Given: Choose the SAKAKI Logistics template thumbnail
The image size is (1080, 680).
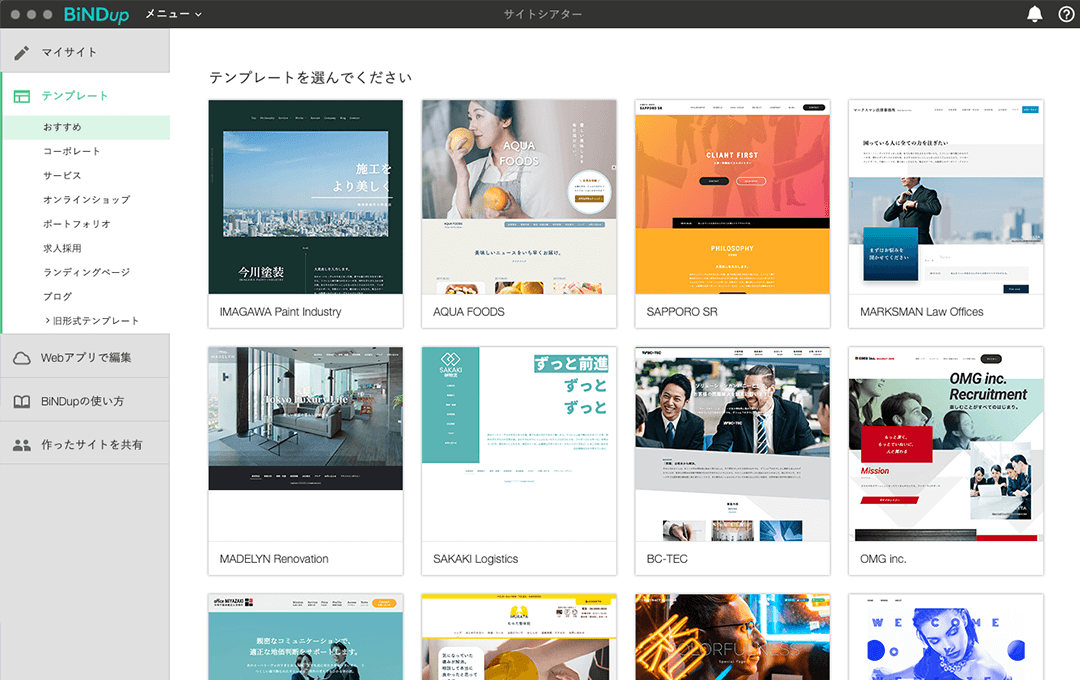Looking at the screenshot, I should [519, 444].
